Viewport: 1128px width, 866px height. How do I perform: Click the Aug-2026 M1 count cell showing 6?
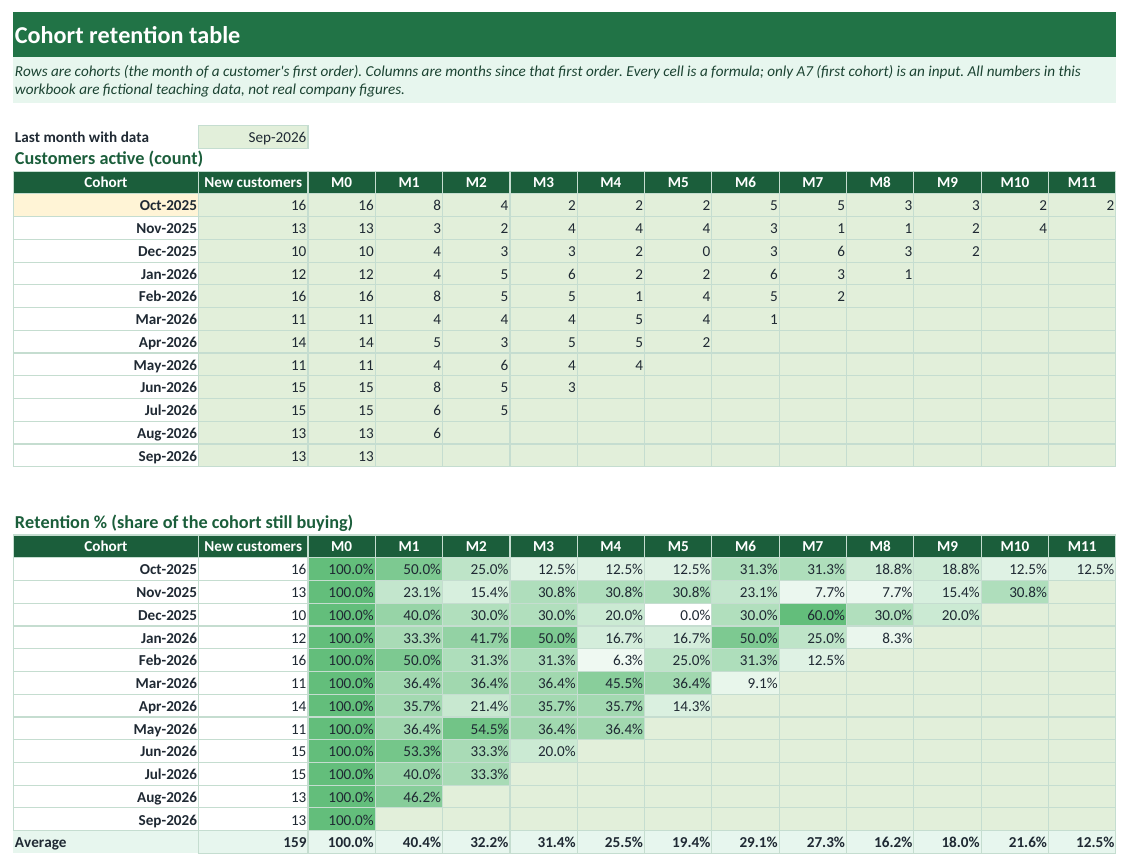tap(409, 433)
